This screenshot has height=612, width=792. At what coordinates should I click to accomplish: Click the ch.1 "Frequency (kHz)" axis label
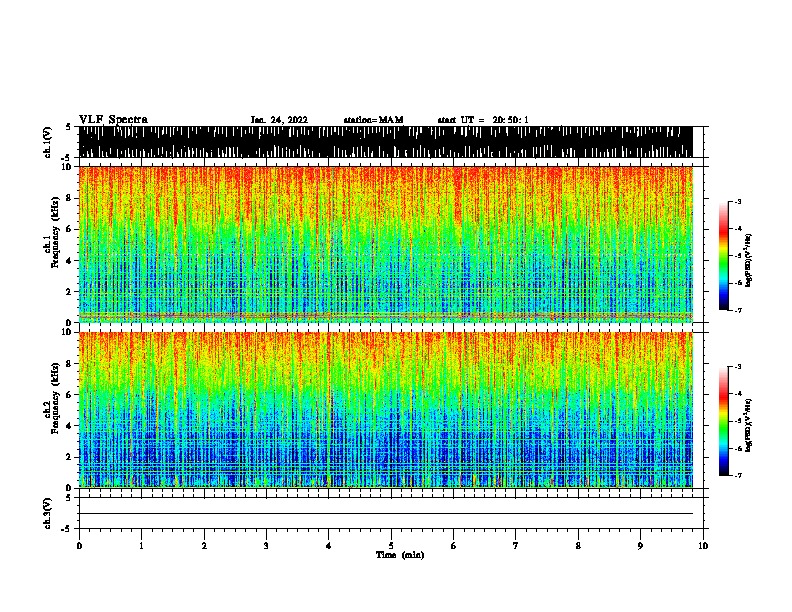pyautogui.click(x=55, y=233)
